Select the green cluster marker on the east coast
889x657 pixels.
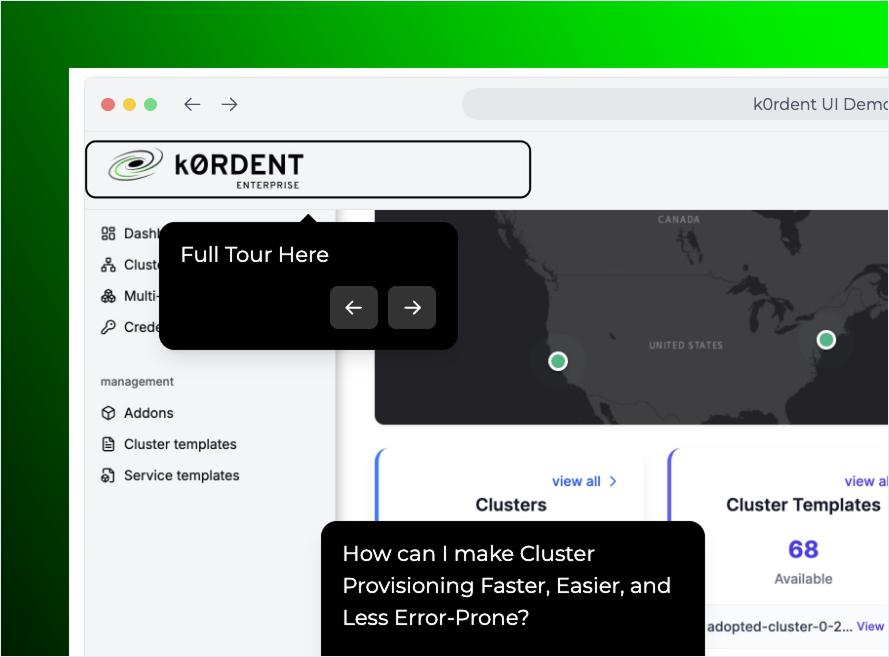(x=826, y=339)
